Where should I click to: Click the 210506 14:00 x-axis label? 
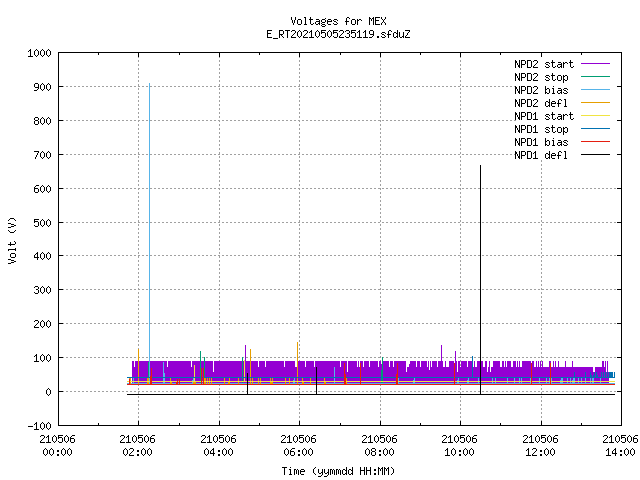click(620, 446)
